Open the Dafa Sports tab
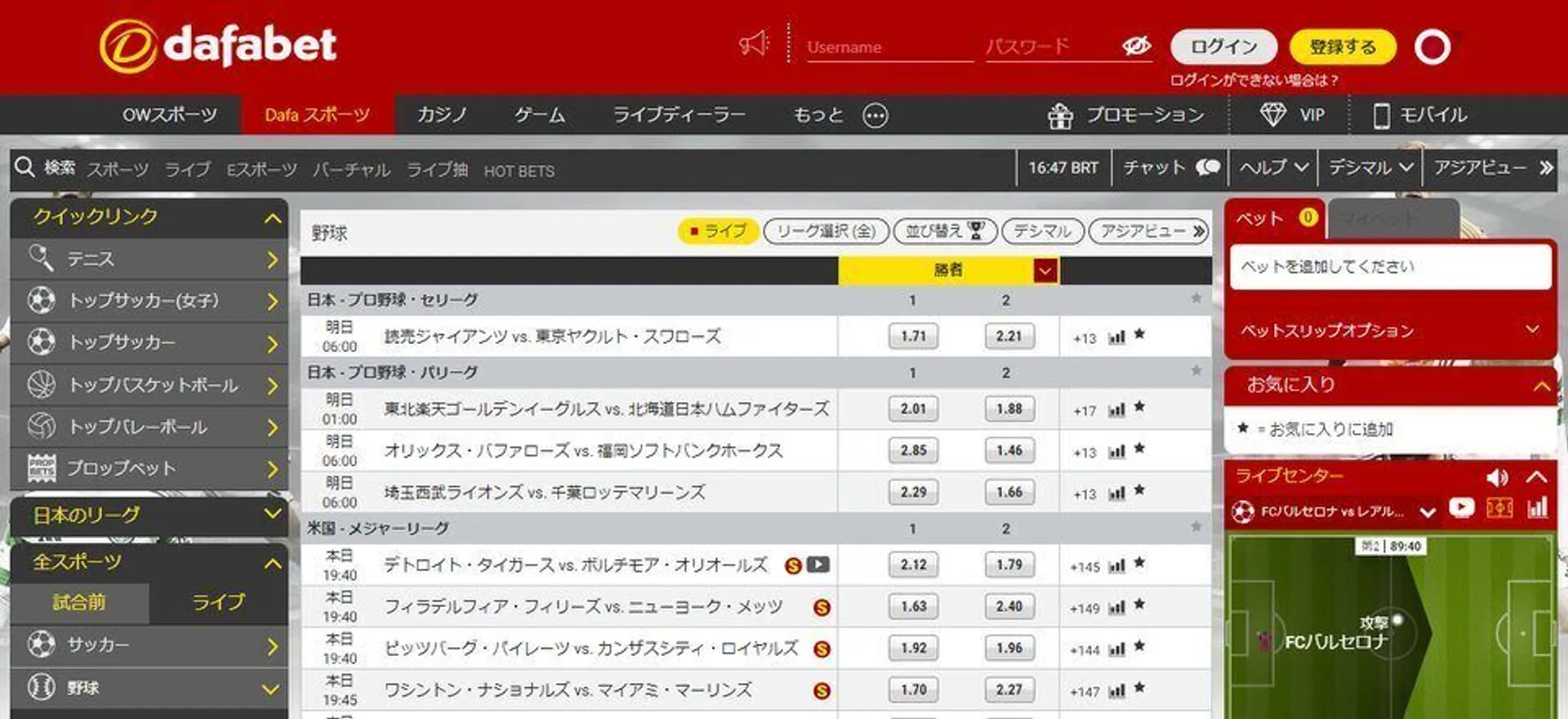The height and width of the screenshot is (719, 1568). point(318,115)
